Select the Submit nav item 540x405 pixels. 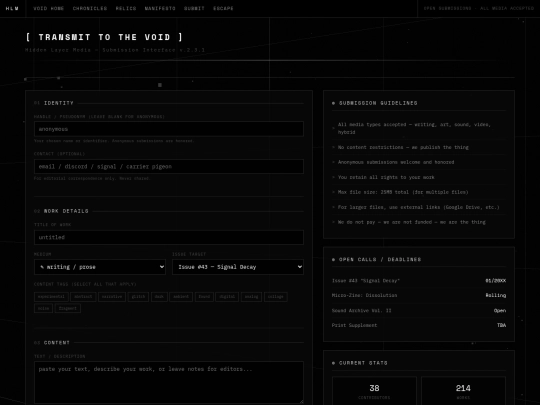click(194, 8)
